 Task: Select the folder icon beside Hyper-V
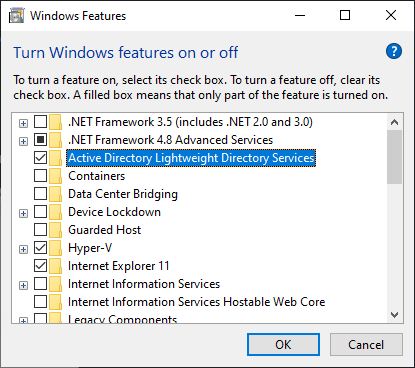pyautogui.click(x=55, y=248)
